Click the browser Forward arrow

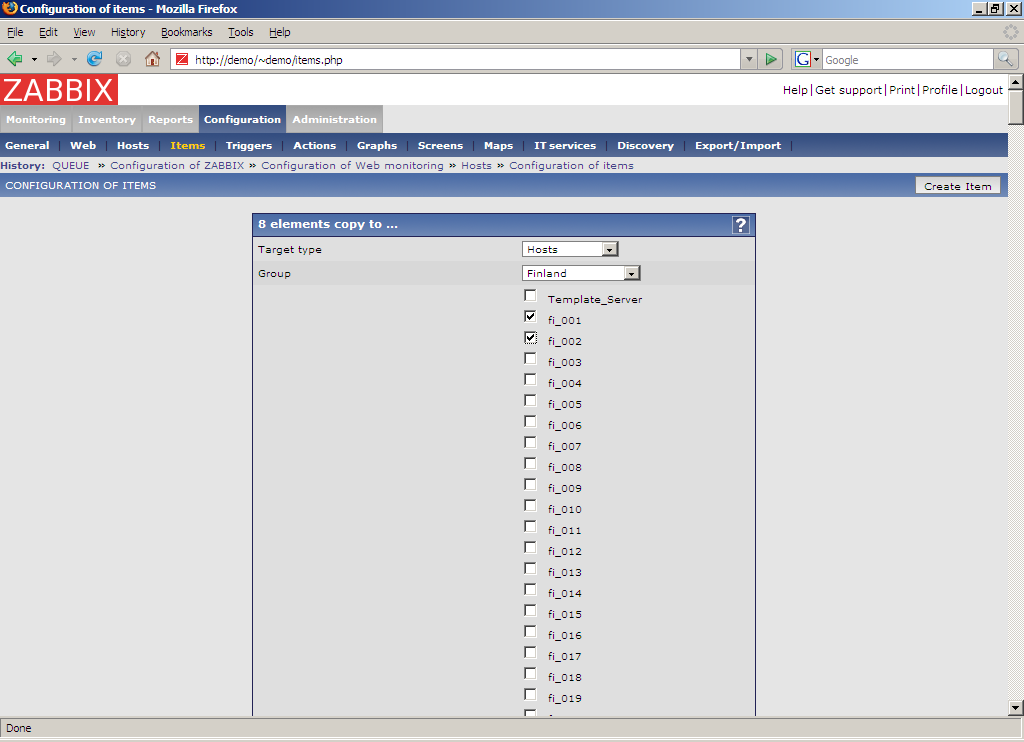[x=54, y=59]
